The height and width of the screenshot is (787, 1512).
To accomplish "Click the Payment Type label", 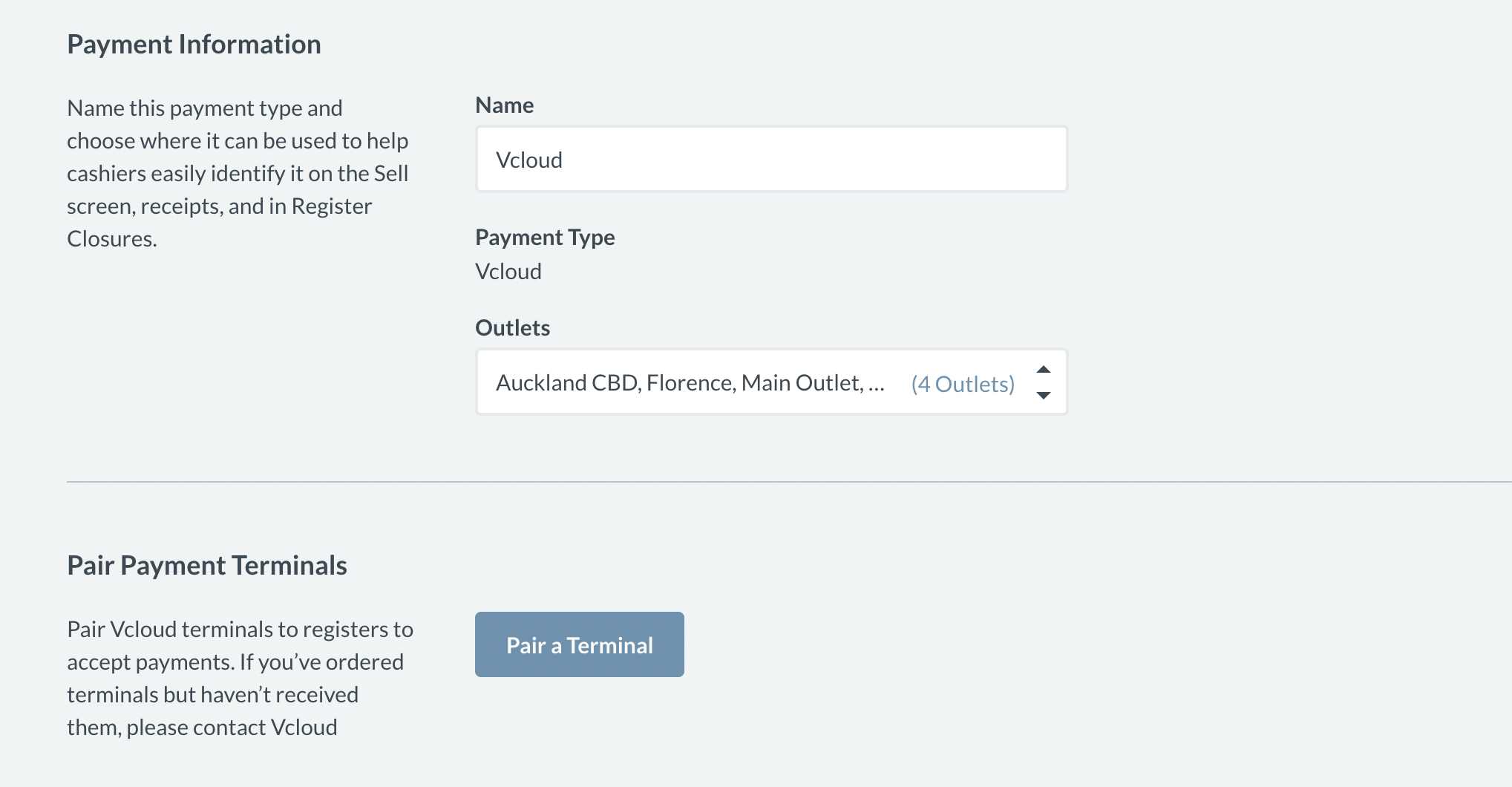I will (x=545, y=238).
